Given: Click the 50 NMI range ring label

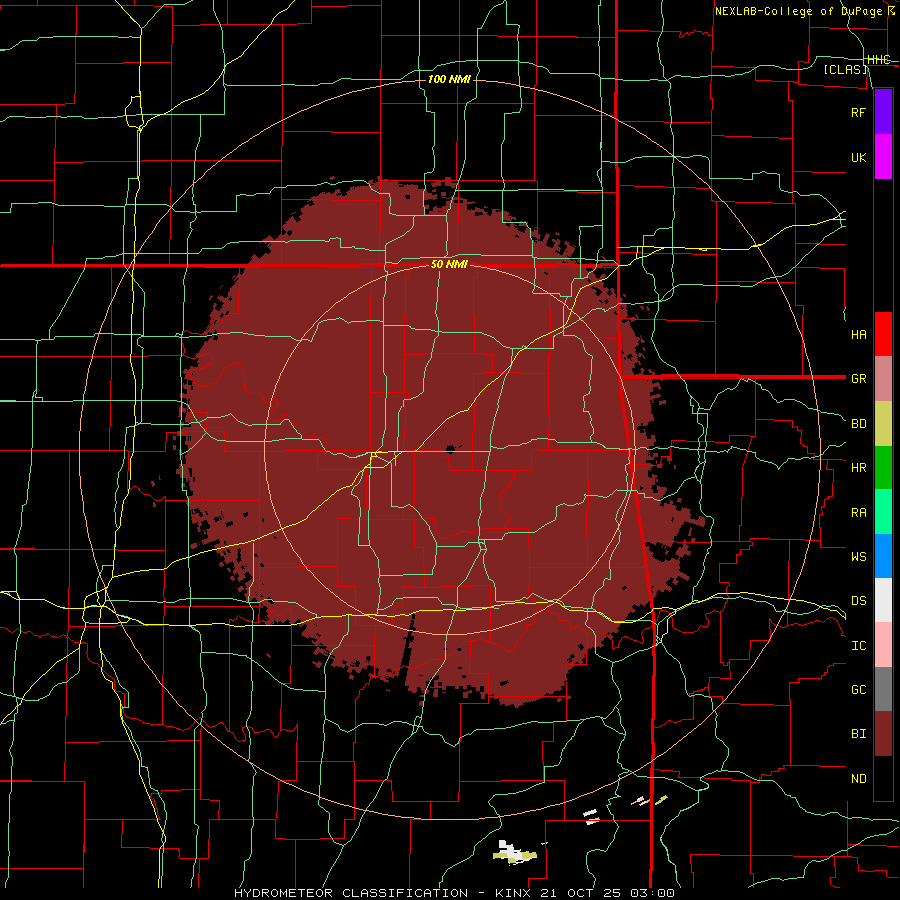Looking at the screenshot, I should (449, 265).
